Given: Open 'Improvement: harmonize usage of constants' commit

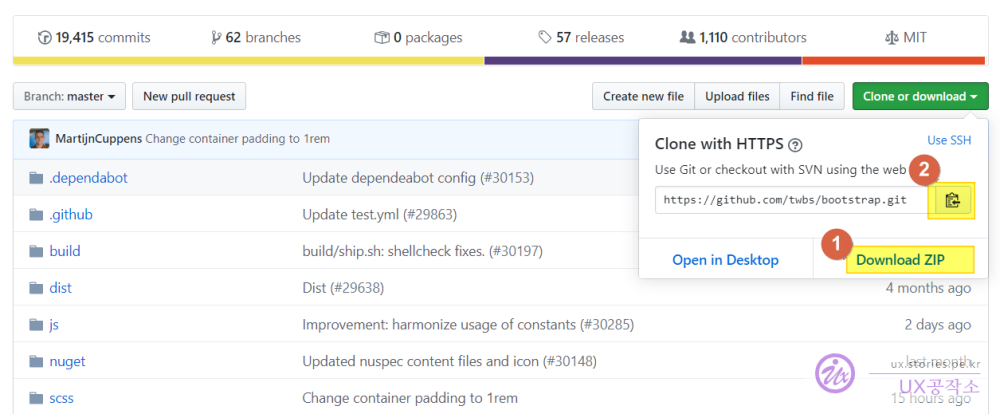Looking at the screenshot, I should pos(468,325).
